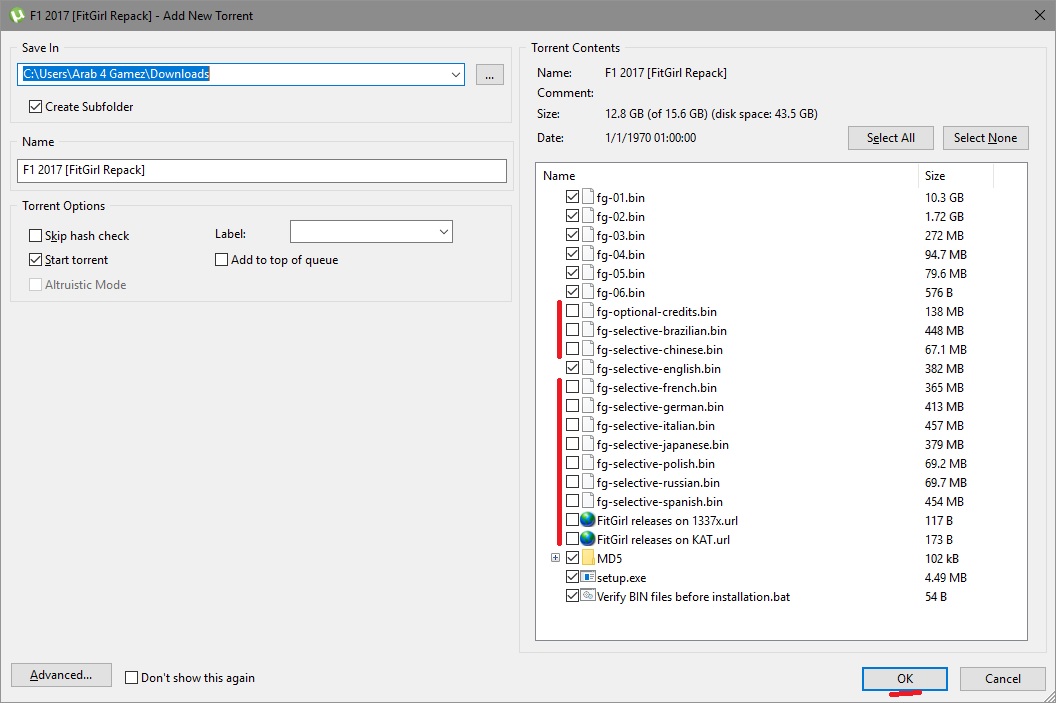
Task: Enable fg-optional-credits.bin for download
Action: coord(572,311)
